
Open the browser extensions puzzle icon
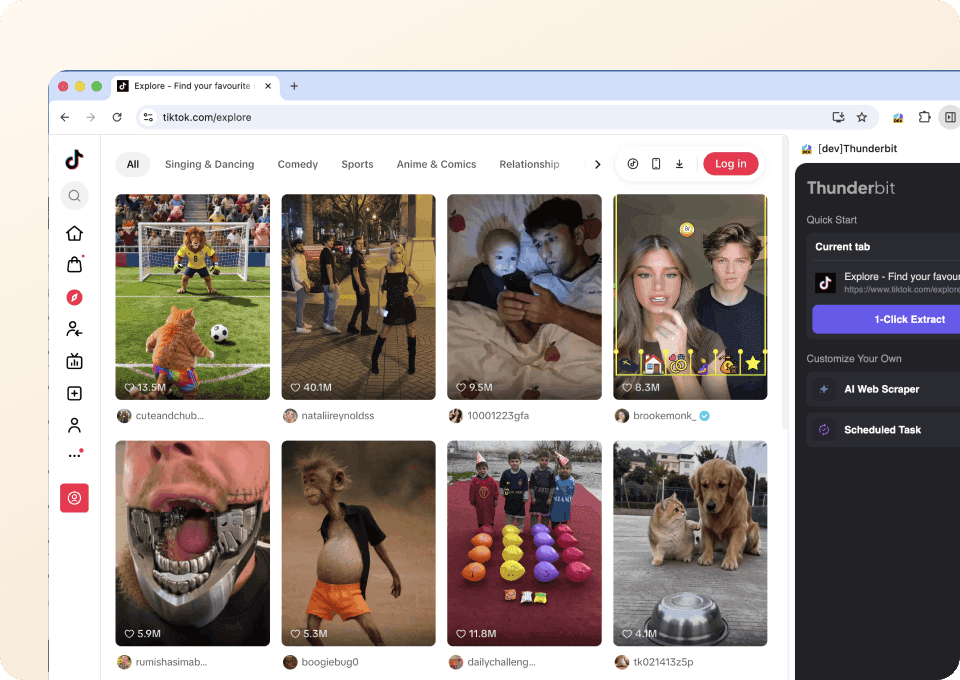(925, 117)
